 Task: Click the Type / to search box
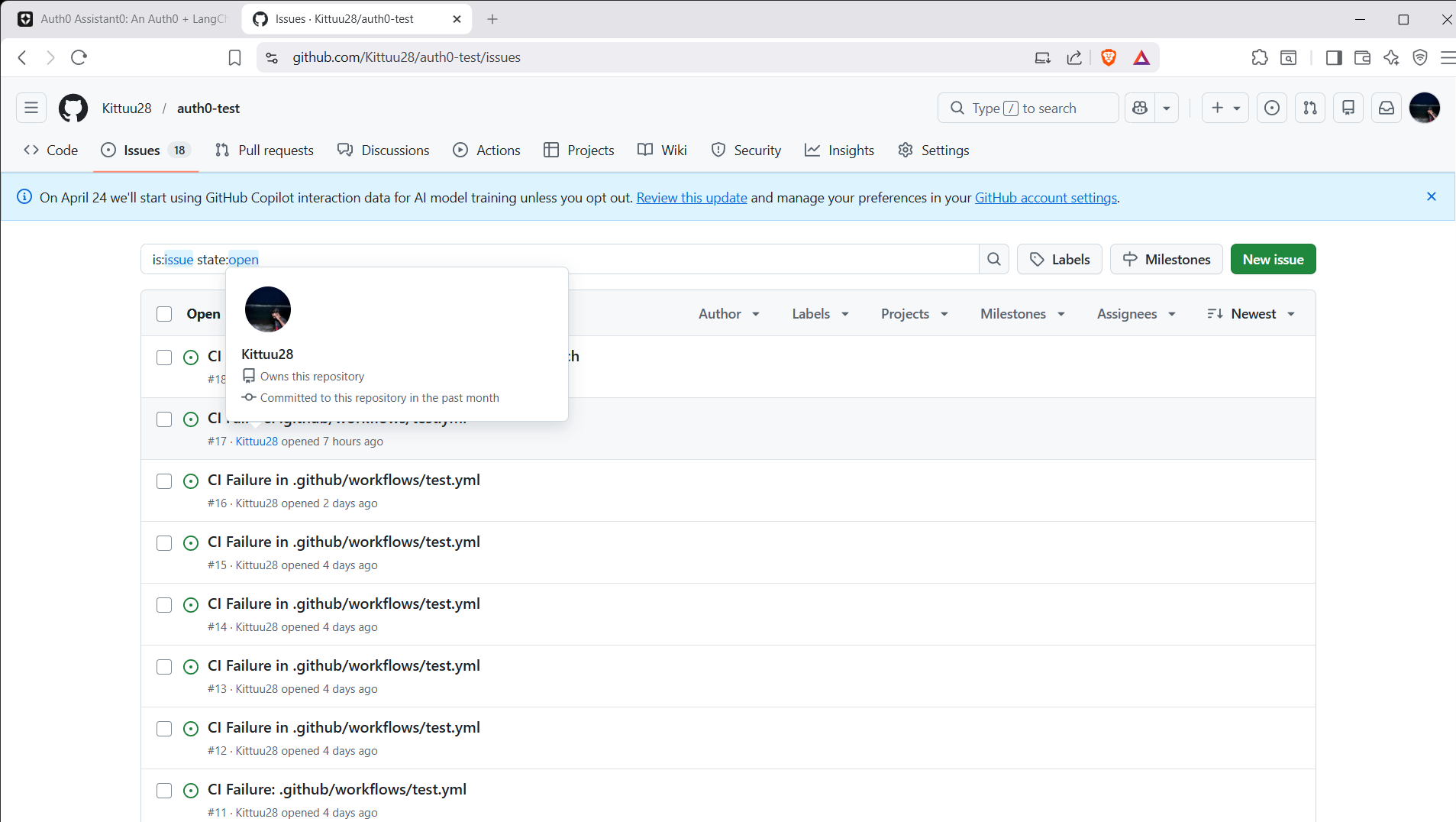tap(1028, 108)
